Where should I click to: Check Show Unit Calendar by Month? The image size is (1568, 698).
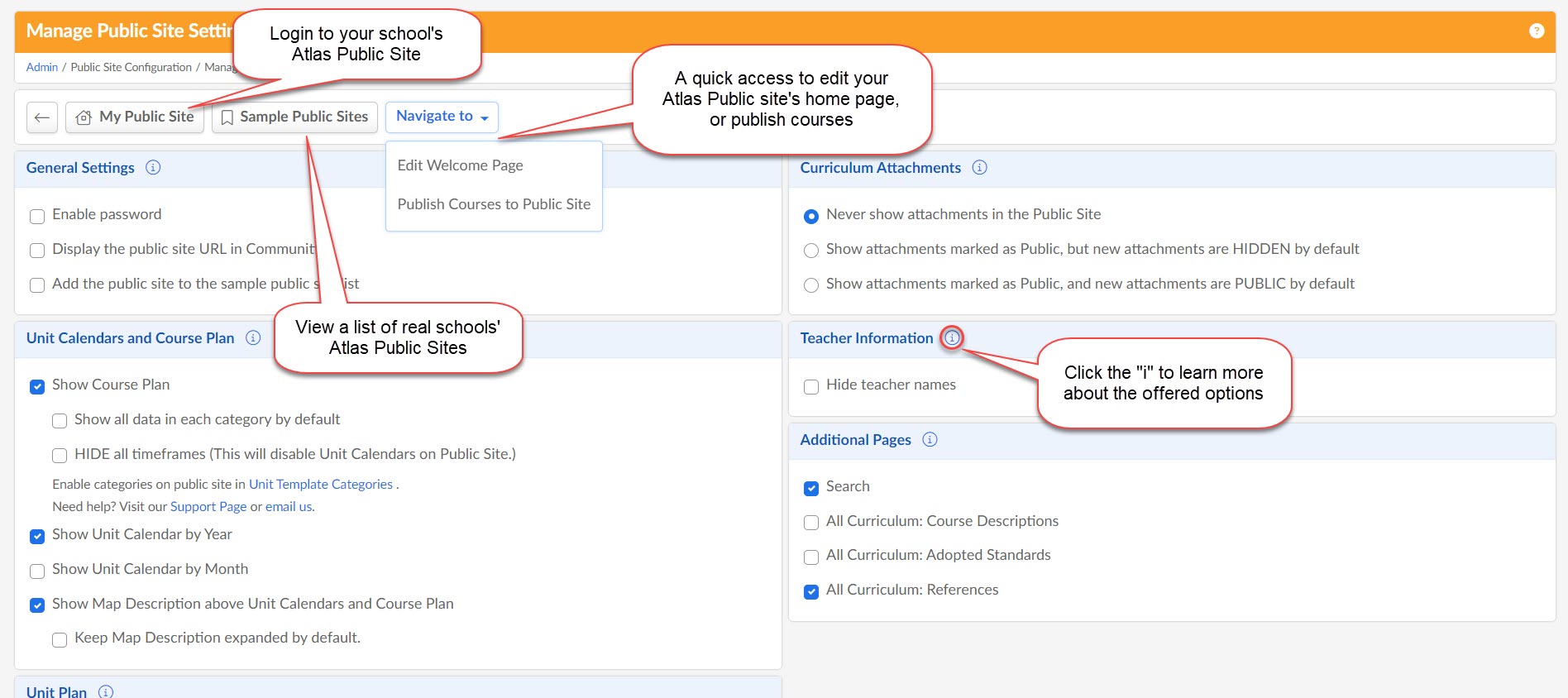tap(37, 571)
